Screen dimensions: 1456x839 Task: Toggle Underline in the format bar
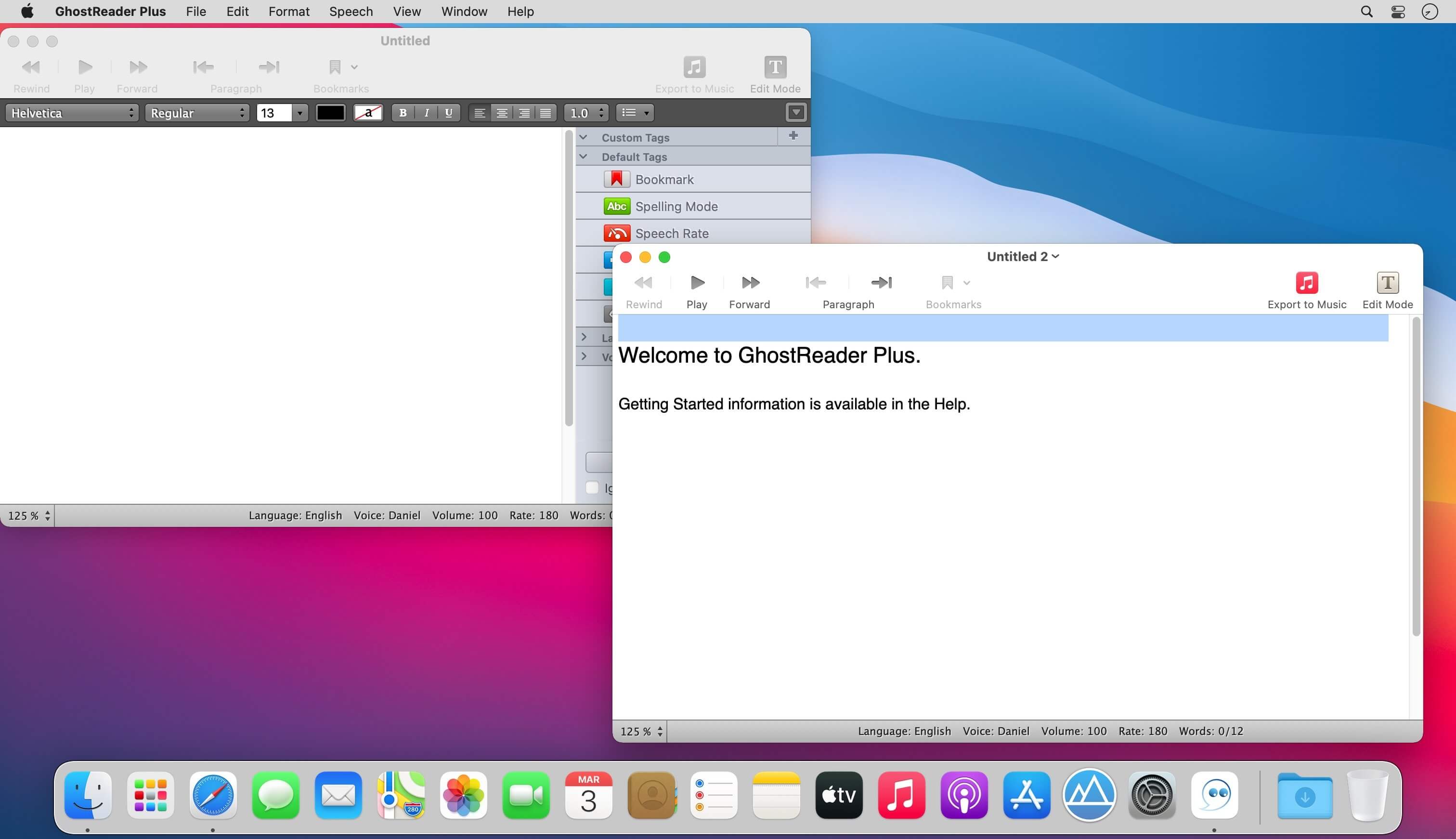[449, 113]
